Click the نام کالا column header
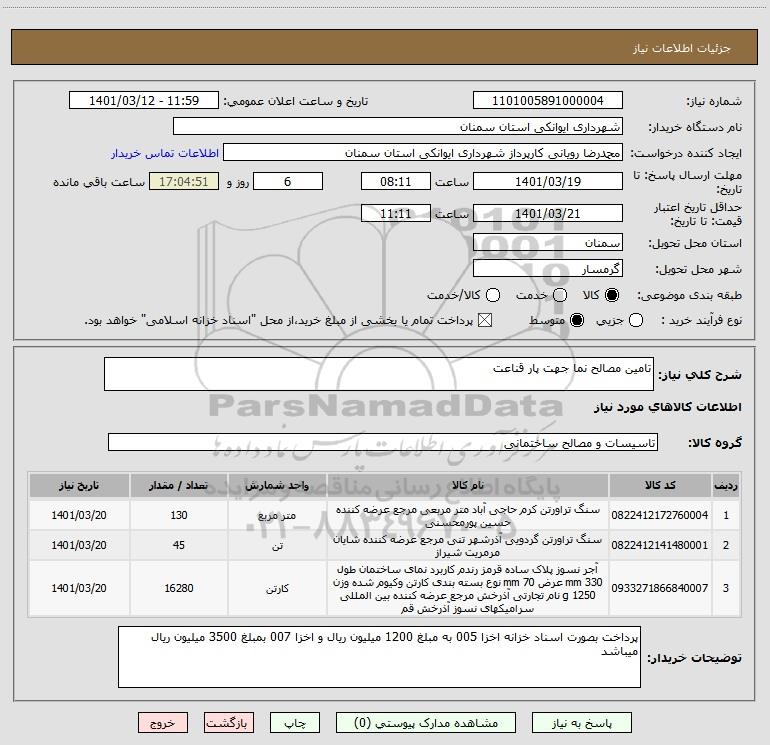Viewport: 770px width, 745px height. pyautogui.click(x=468, y=485)
